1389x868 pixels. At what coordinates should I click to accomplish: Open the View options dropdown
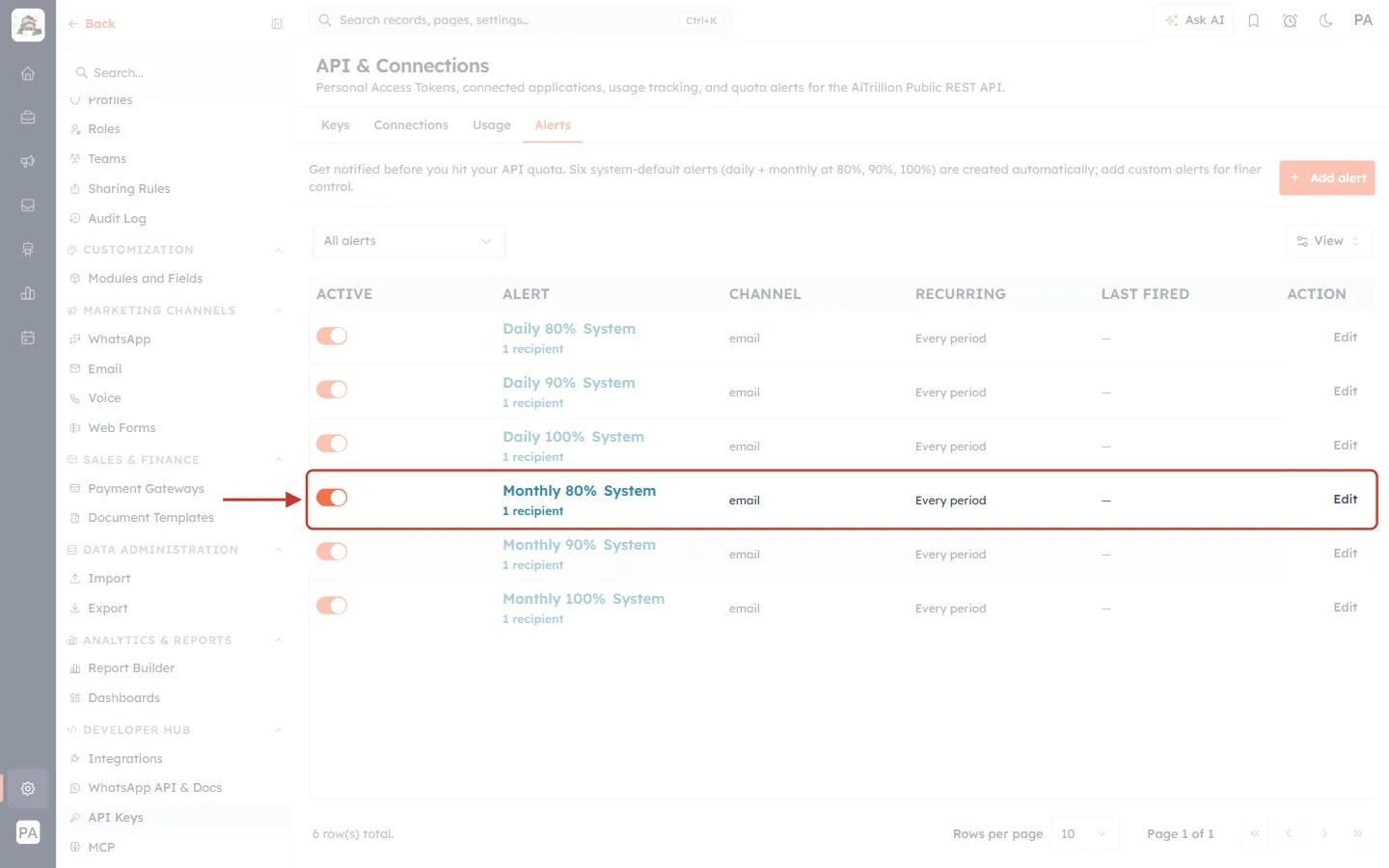coord(1328,241)
